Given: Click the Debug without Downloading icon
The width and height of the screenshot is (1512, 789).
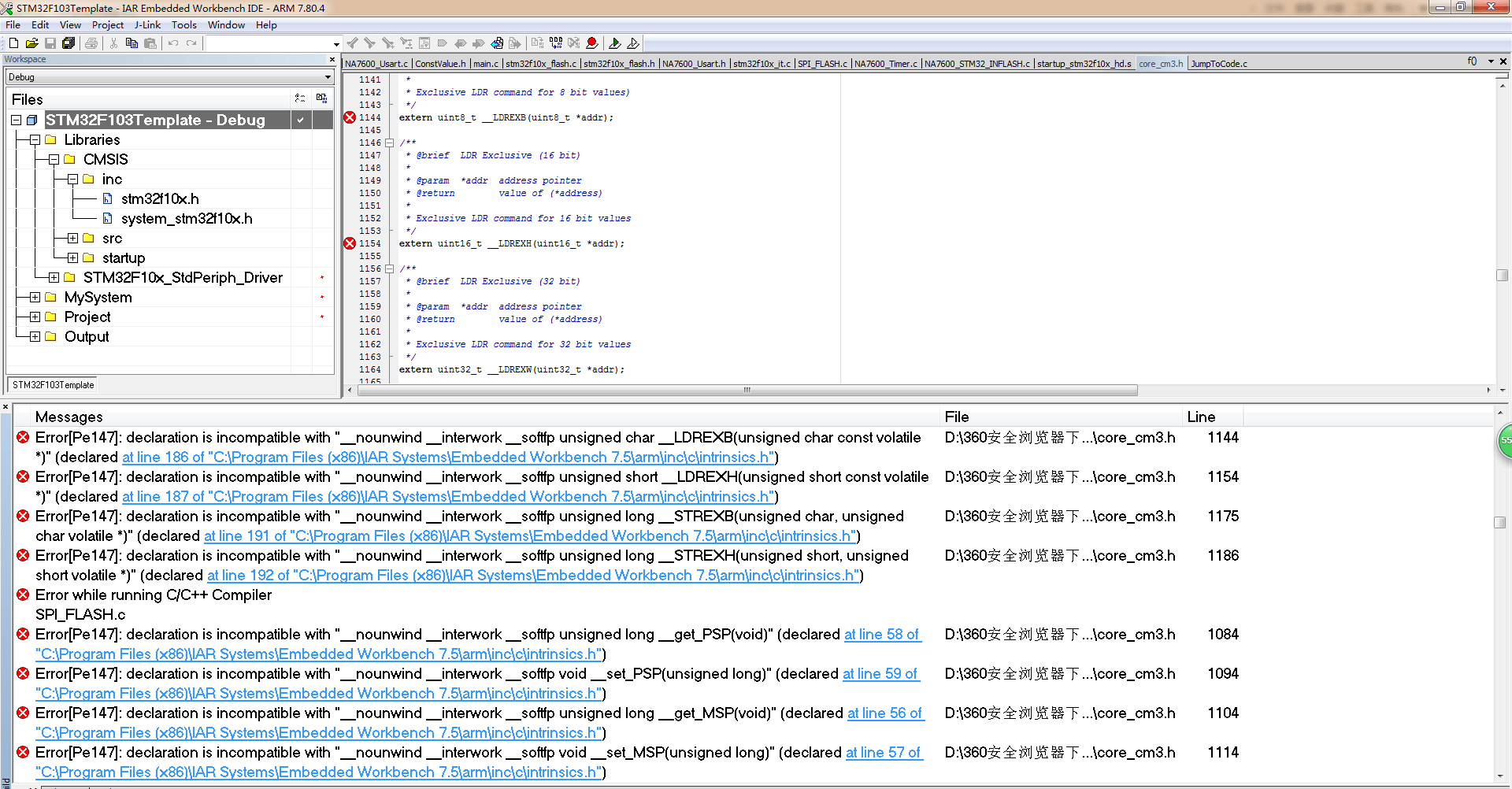Looking at the screenshot, I should click(635, 43).
